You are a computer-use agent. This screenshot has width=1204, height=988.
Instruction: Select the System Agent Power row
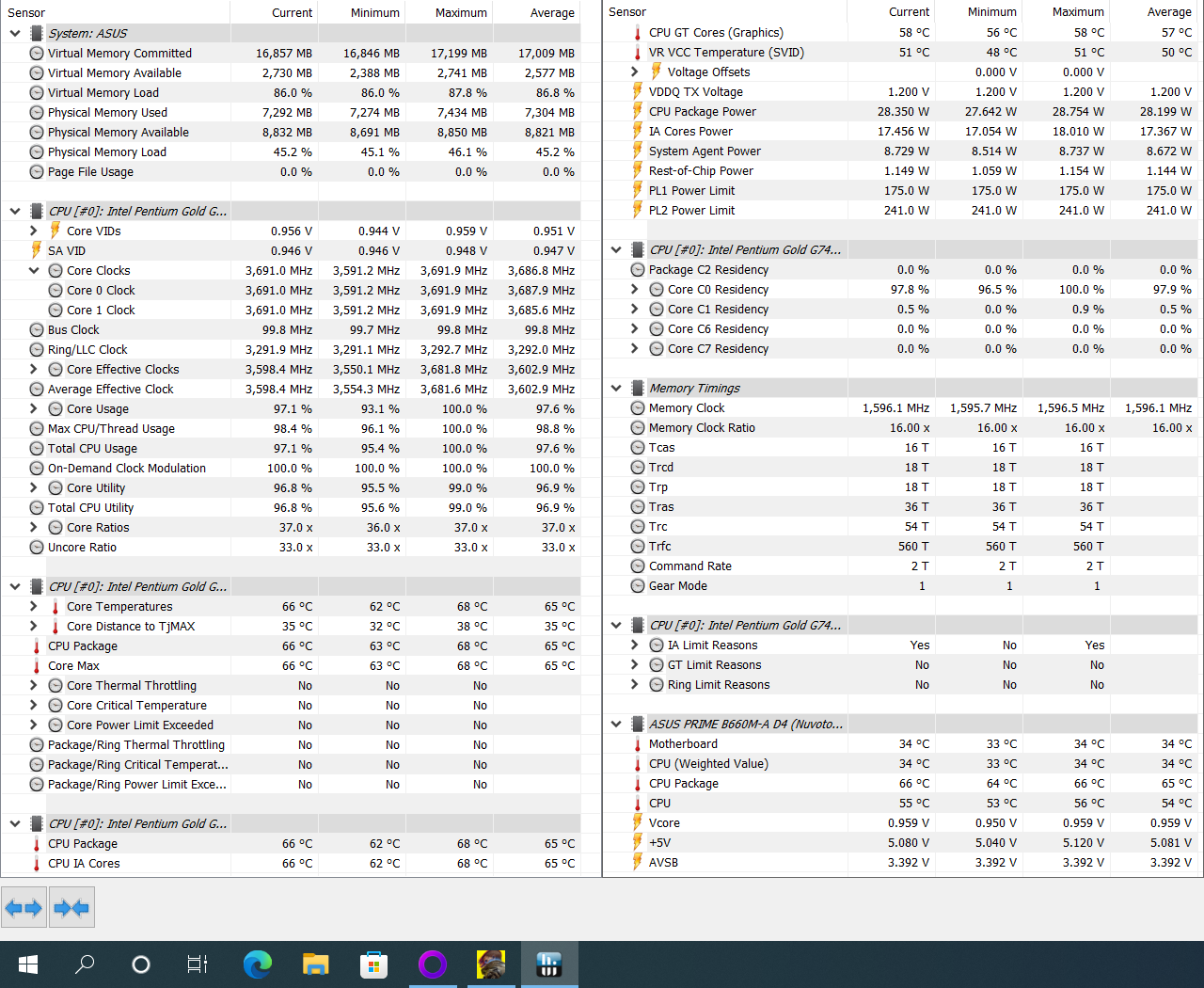tap(901, 151)
